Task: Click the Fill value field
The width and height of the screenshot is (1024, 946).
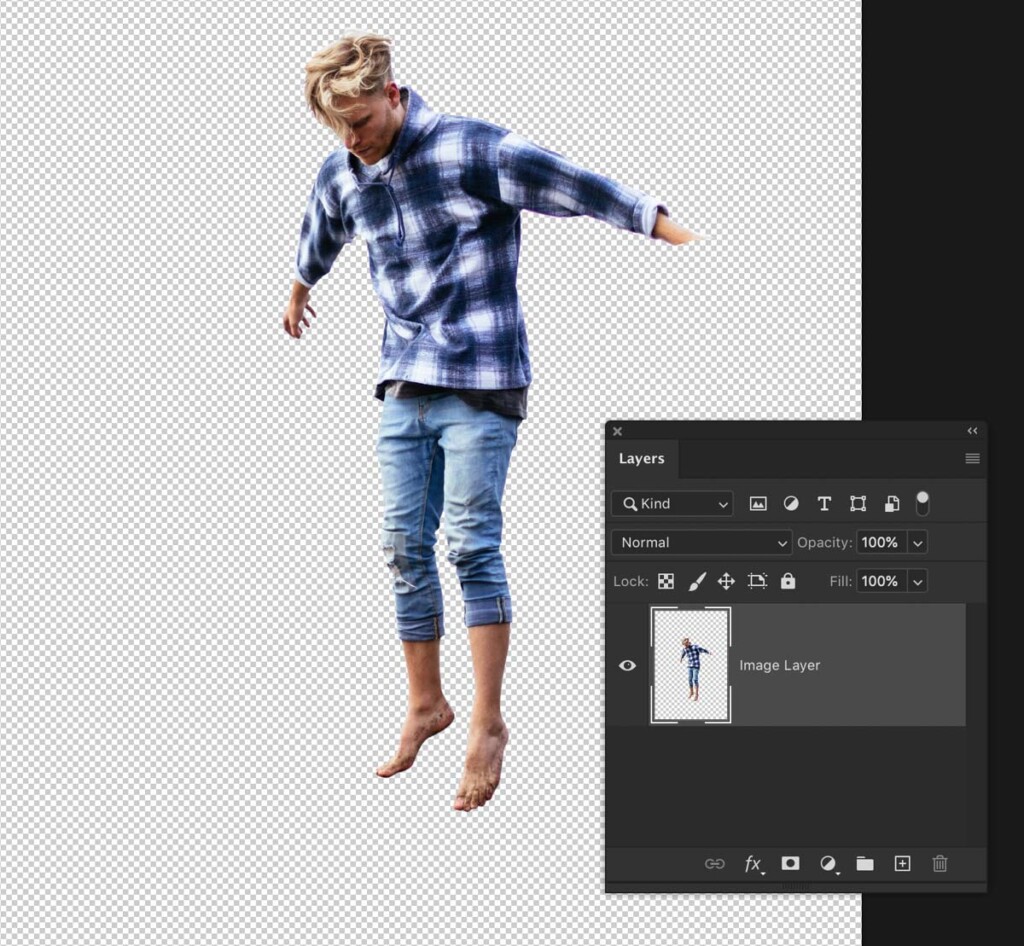Action: click(x=882, y=581)
